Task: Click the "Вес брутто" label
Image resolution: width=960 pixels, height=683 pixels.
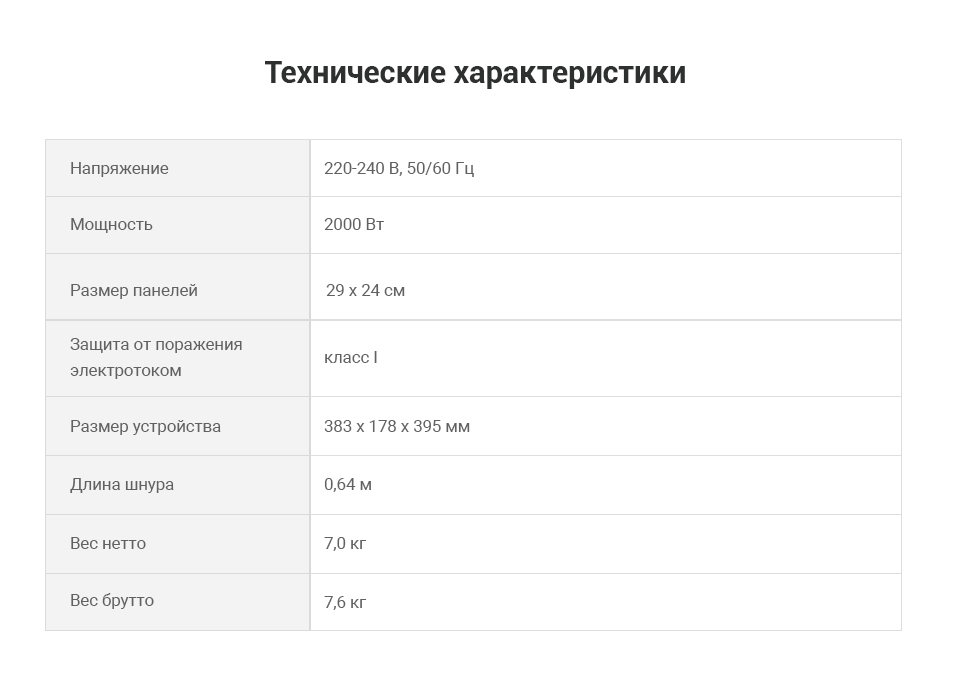Action: [112, 600]
